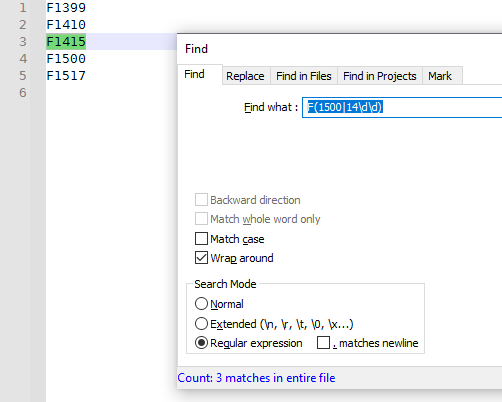Switch to the Mark tab
This screenshot has height=402, width=502.
tap(440, 76)
